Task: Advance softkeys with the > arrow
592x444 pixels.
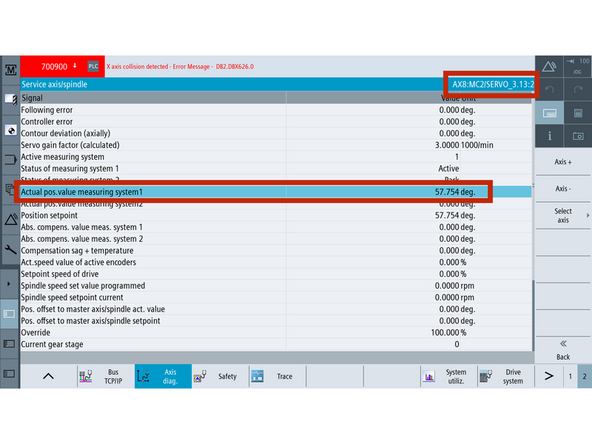Action: 549,376
